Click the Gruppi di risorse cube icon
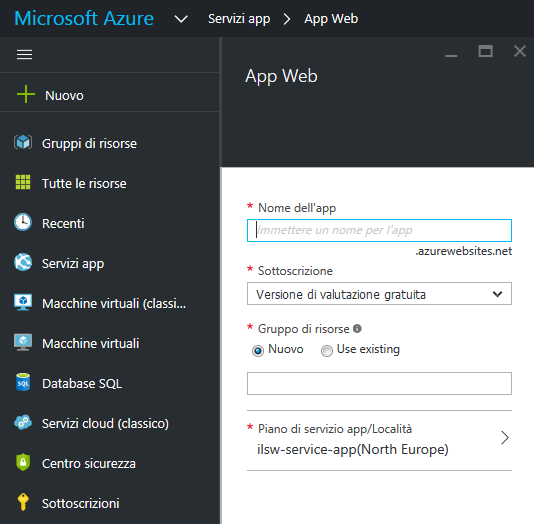Screen dimensions: 534x524 pyautogui.click(x=23, y=142)
